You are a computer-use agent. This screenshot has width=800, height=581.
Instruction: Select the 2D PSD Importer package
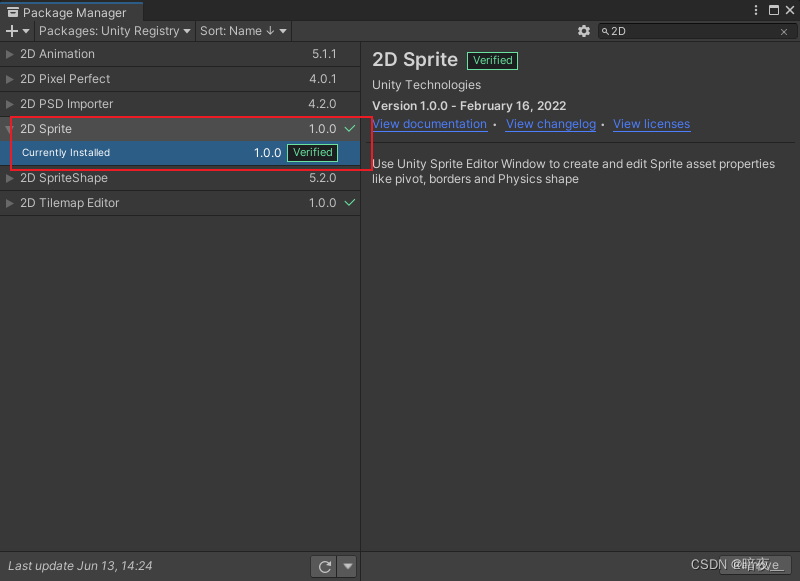point(180,104)
